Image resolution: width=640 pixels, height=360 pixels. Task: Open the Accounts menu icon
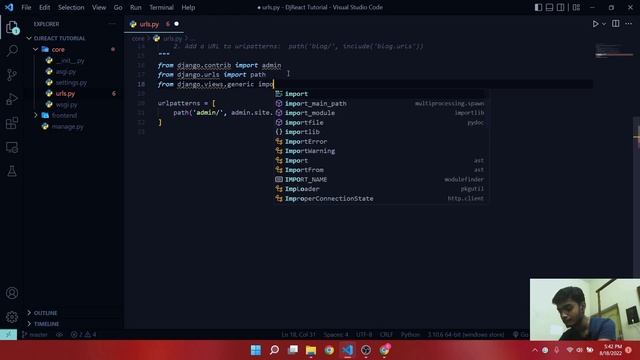pyautogui.click(x=12, y=293)
